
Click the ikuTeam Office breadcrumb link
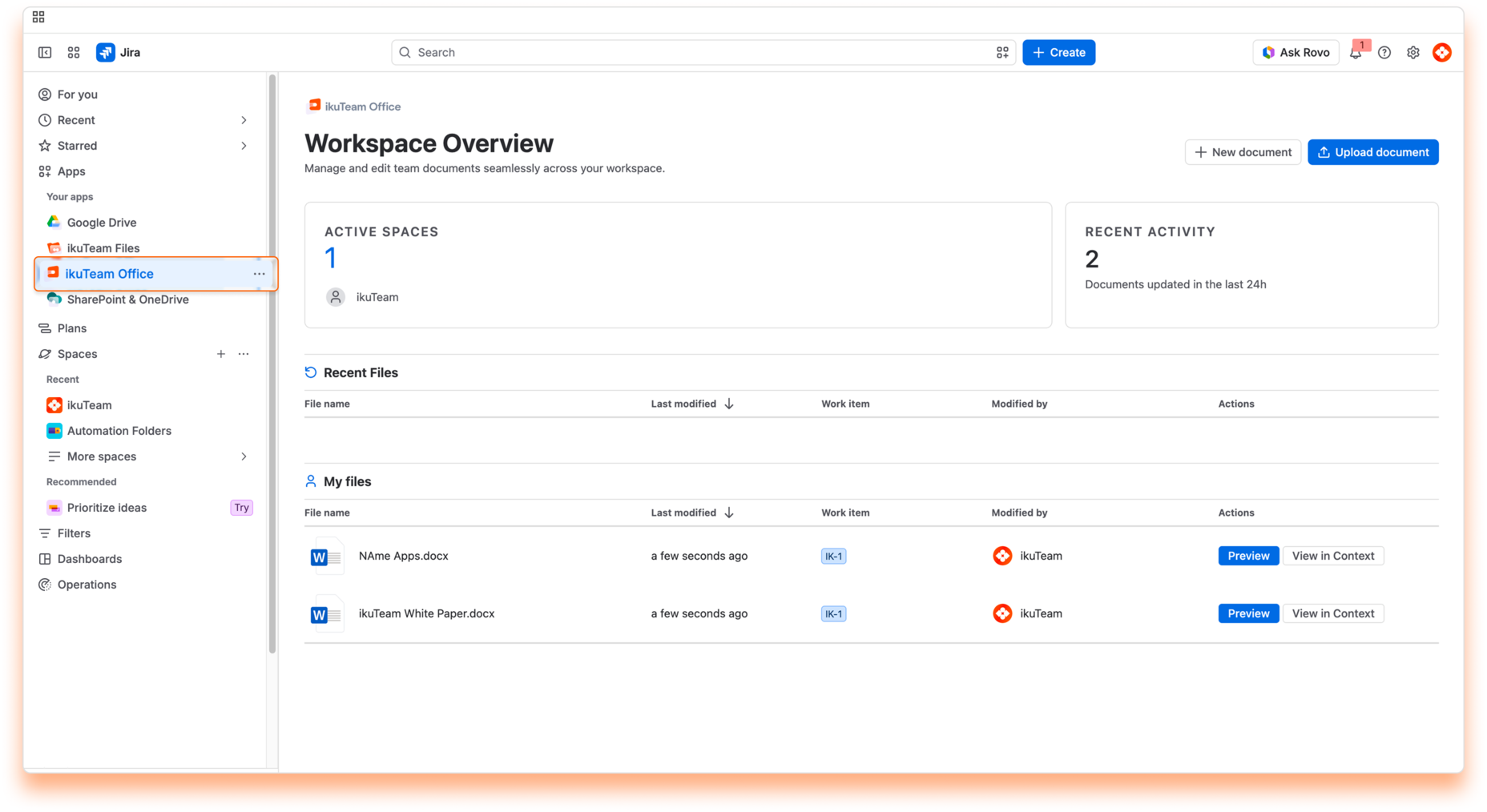click(x=362, y=107)
